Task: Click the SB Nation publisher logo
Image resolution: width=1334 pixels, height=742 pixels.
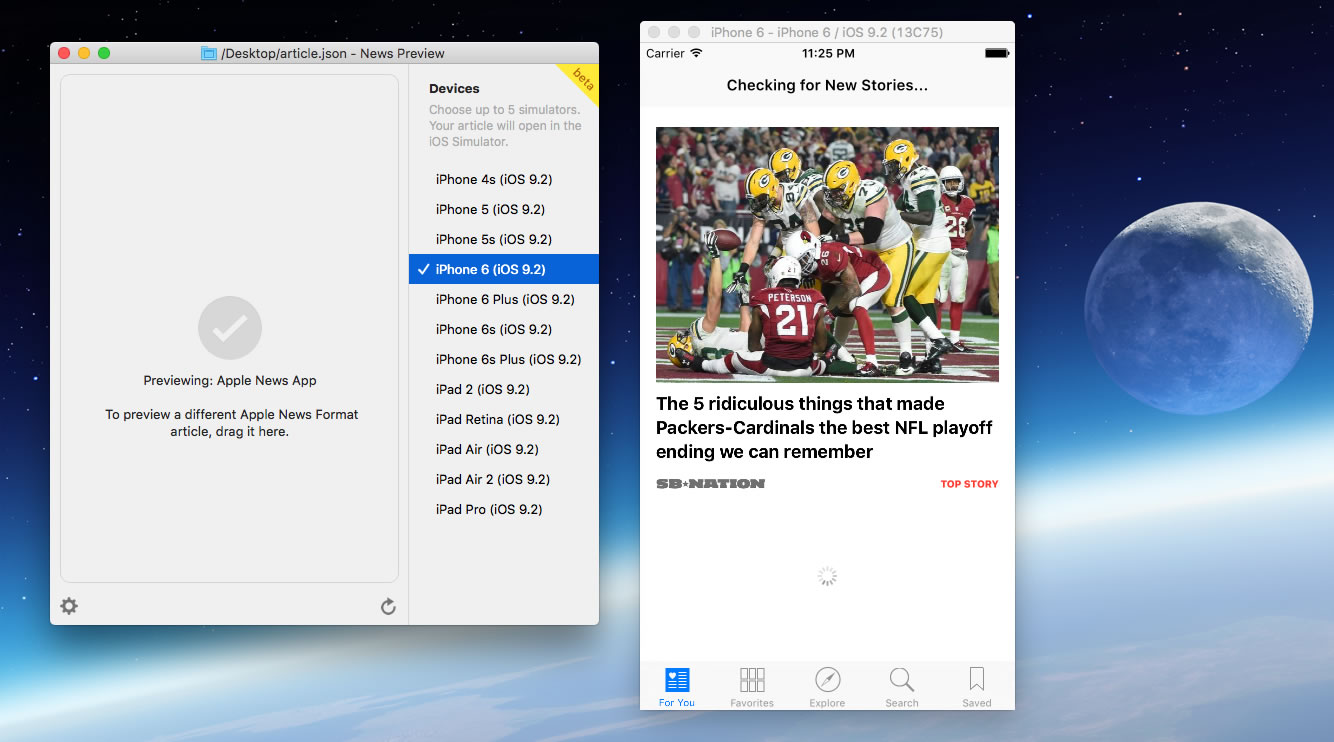Action: point(710,484)
